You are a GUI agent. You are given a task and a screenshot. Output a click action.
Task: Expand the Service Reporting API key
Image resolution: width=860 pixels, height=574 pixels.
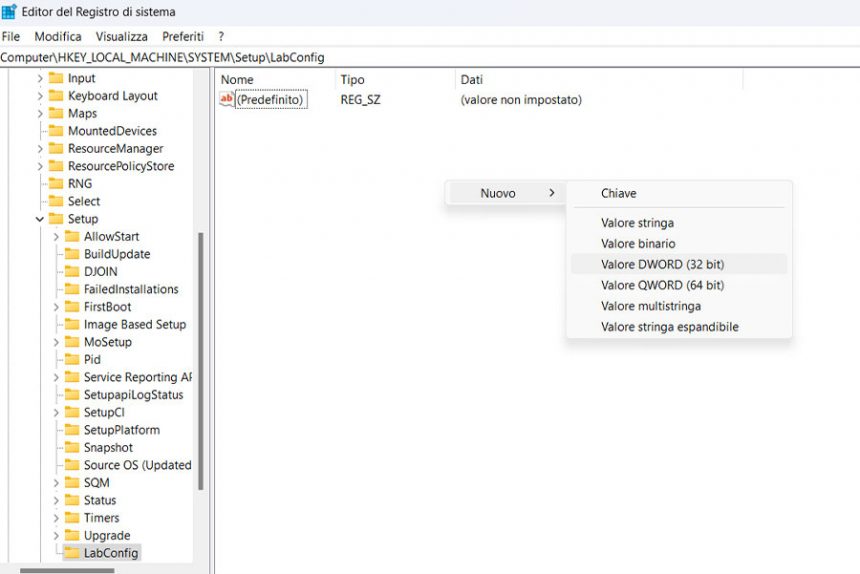pyautogui.click(x=56, y=377)
